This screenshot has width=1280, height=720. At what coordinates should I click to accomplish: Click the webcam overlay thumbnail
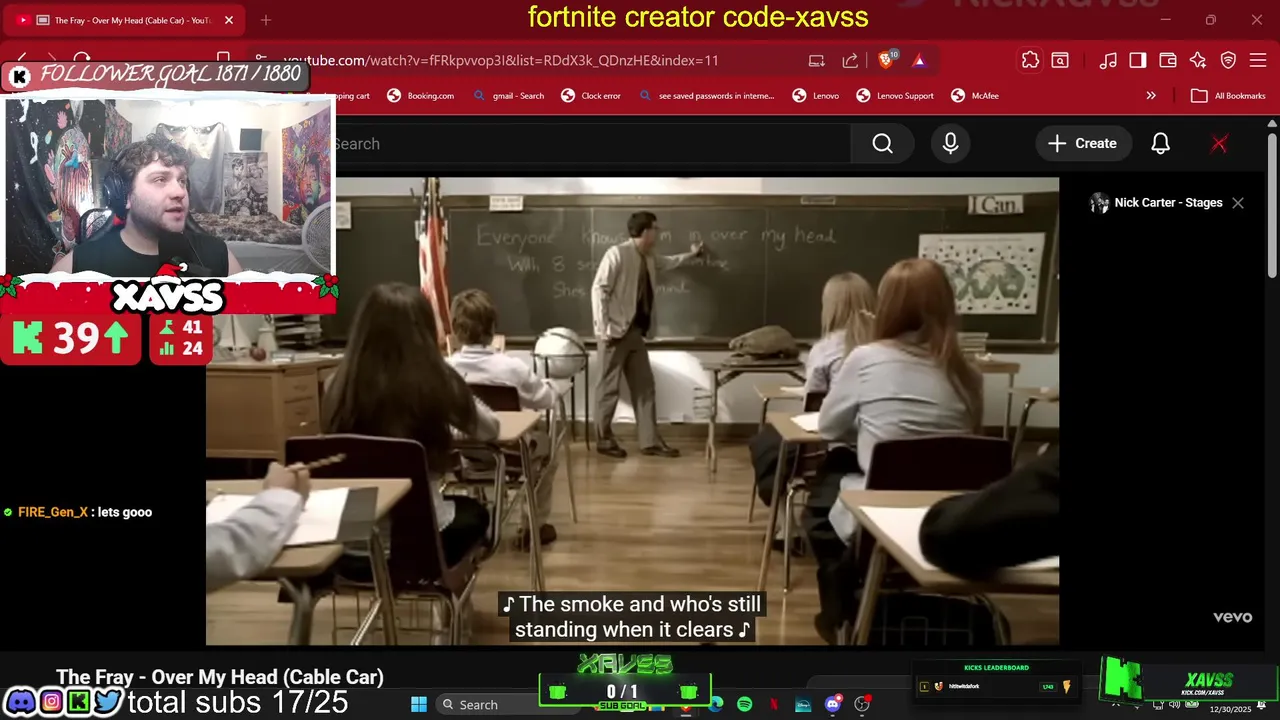point(168,185)
